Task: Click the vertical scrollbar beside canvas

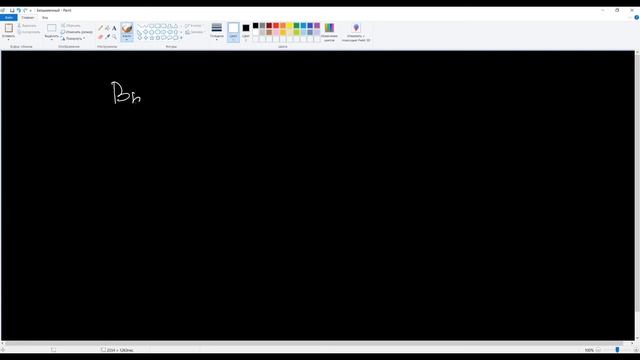Action: pyautogui.click(x=637, y=184)
